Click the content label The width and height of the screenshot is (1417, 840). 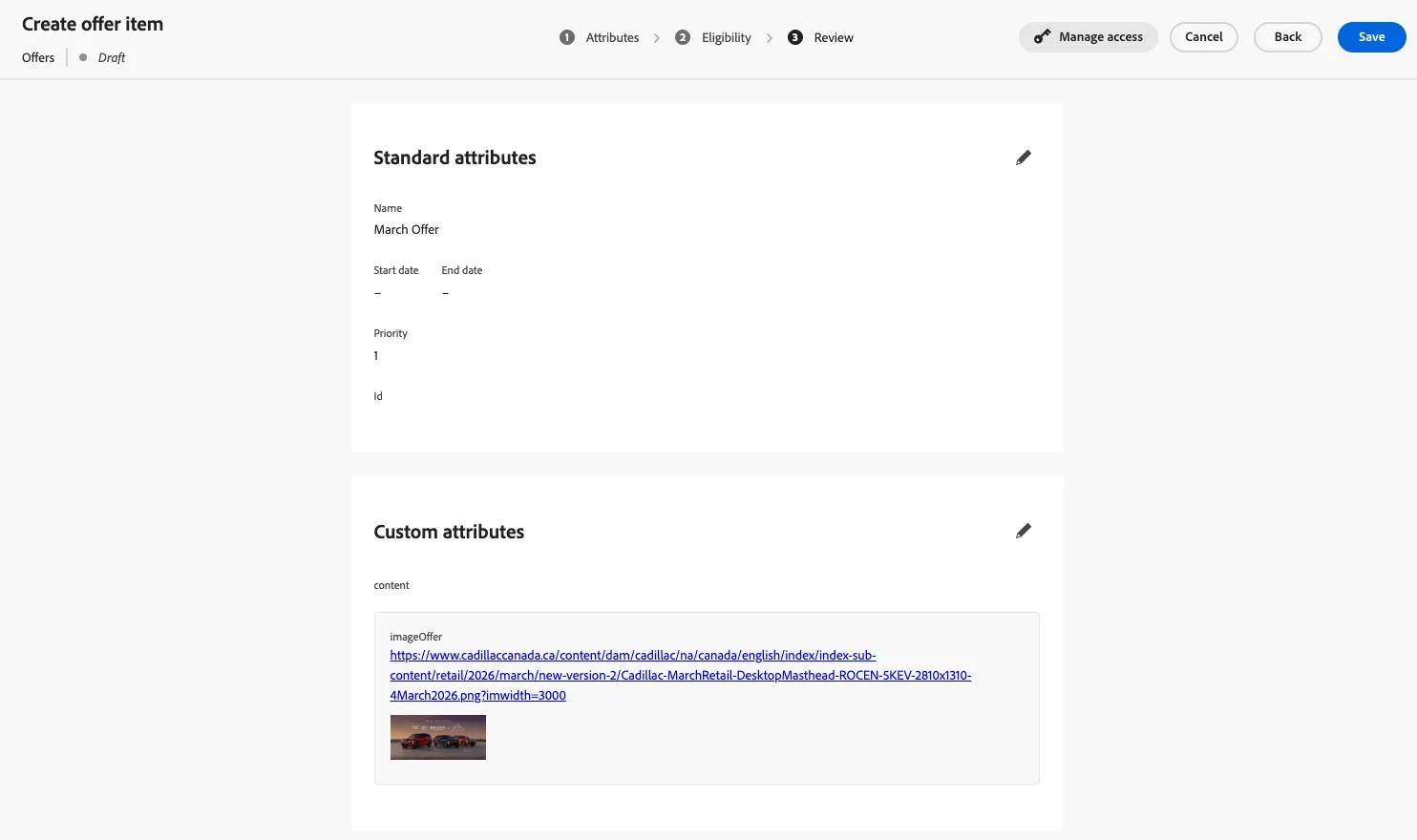391,585
